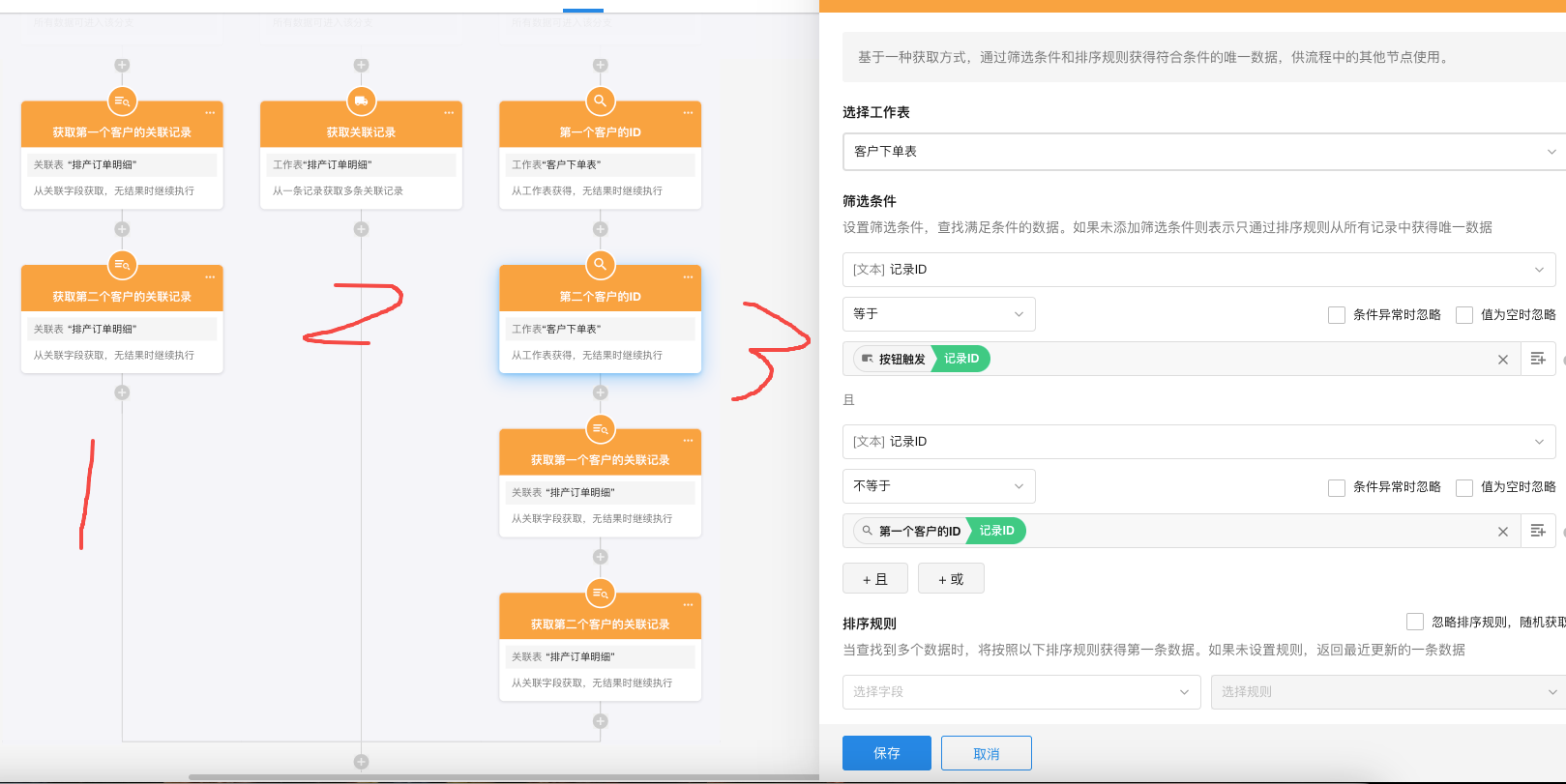Click plus button at bottom of workflow branches

tap(361, 762)
